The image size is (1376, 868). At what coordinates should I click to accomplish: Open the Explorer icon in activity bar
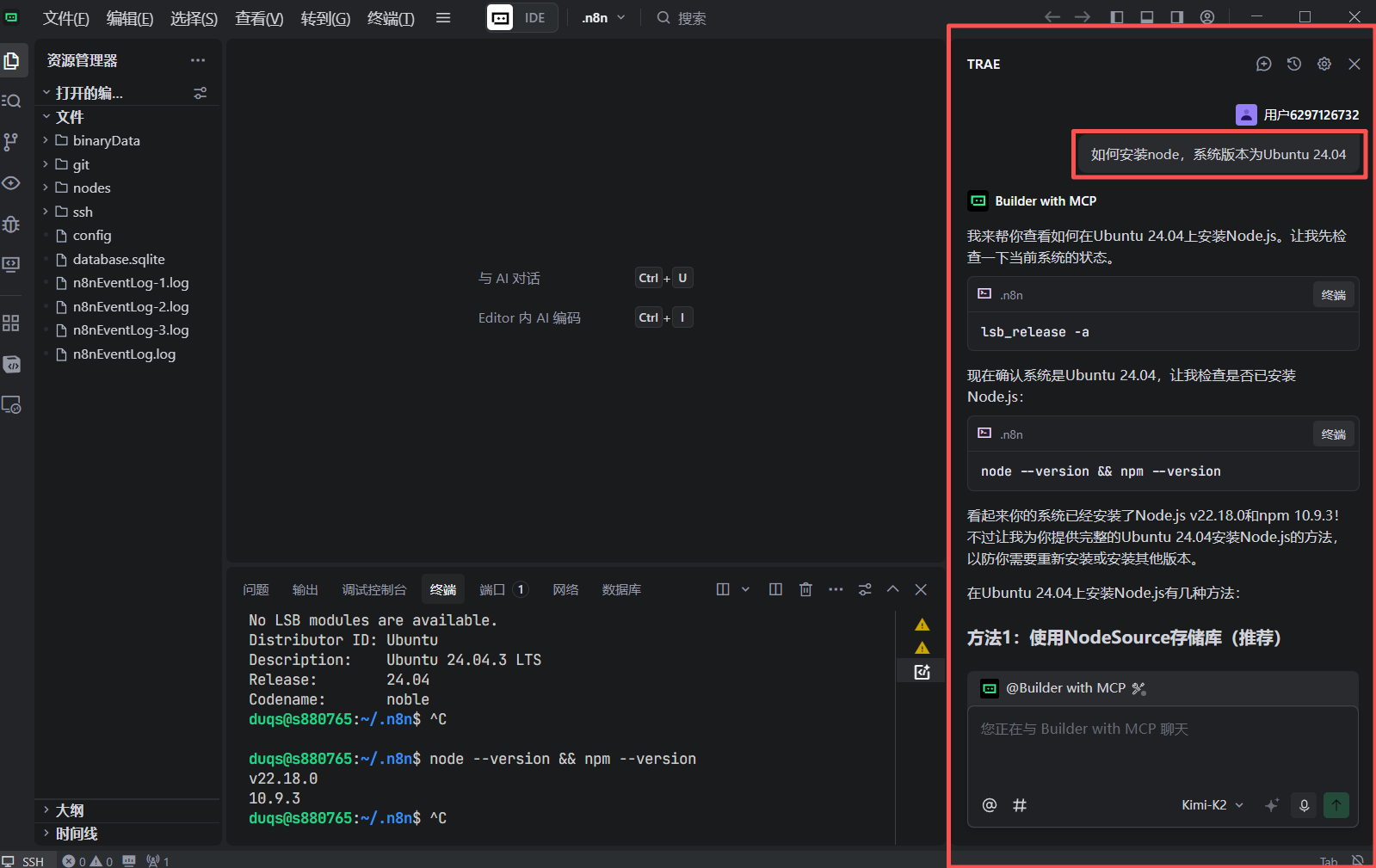point(12,60)
